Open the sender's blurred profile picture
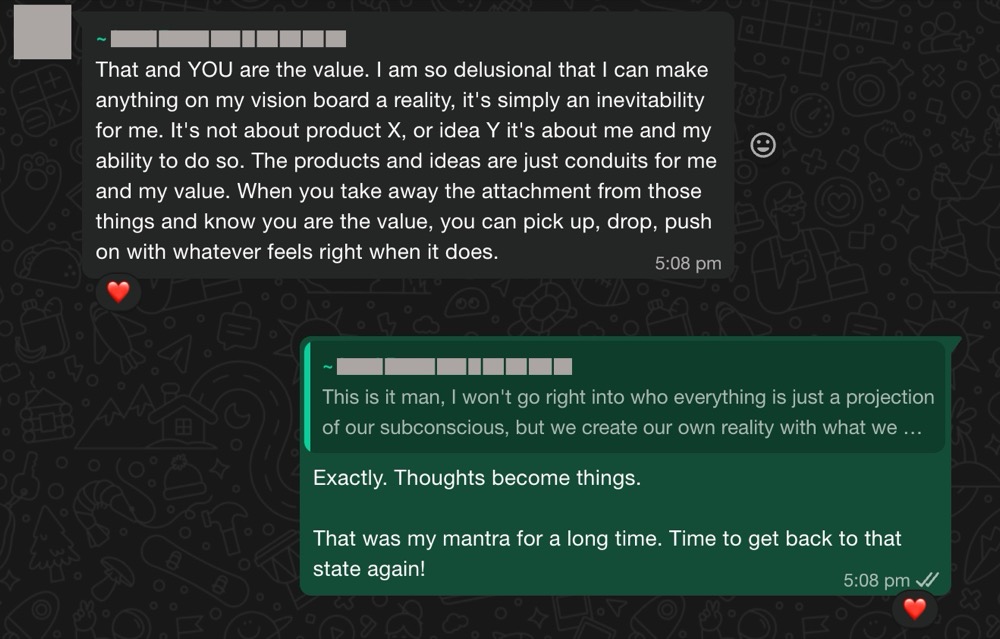Image resolution: width=1000 pixels, height=639 pixels. [x=42, y=31]
